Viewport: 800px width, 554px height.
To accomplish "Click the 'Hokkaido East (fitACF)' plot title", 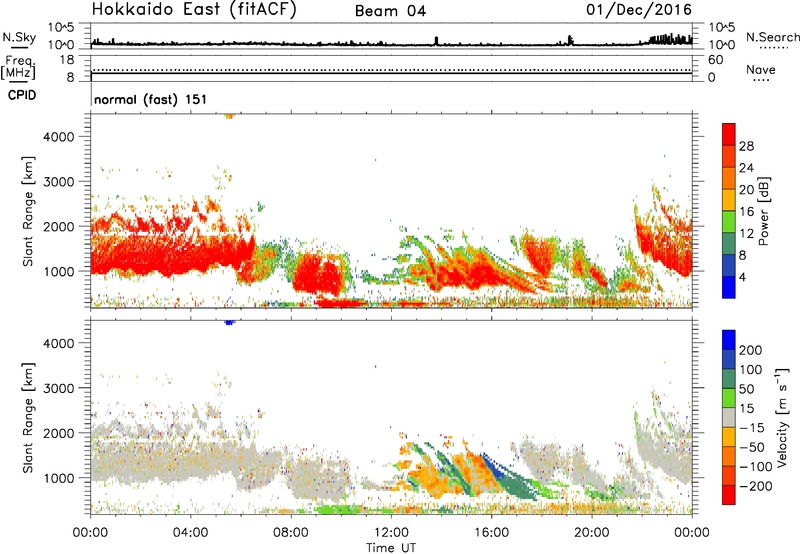I will (x=194, y=10).
